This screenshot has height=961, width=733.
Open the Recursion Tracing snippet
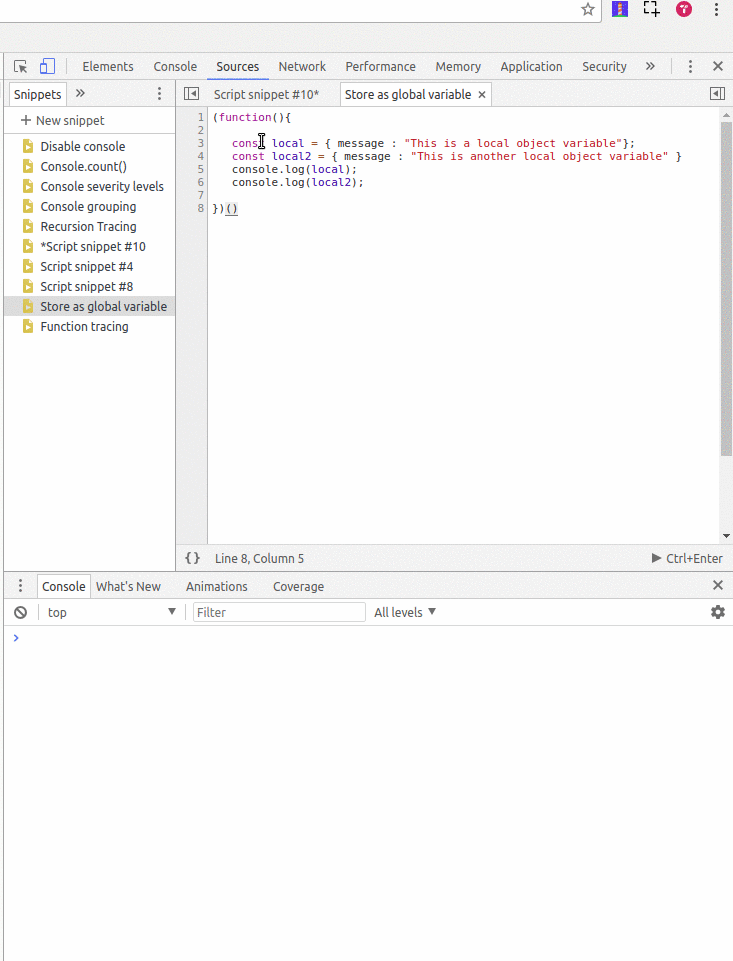[x=88, y=227]
